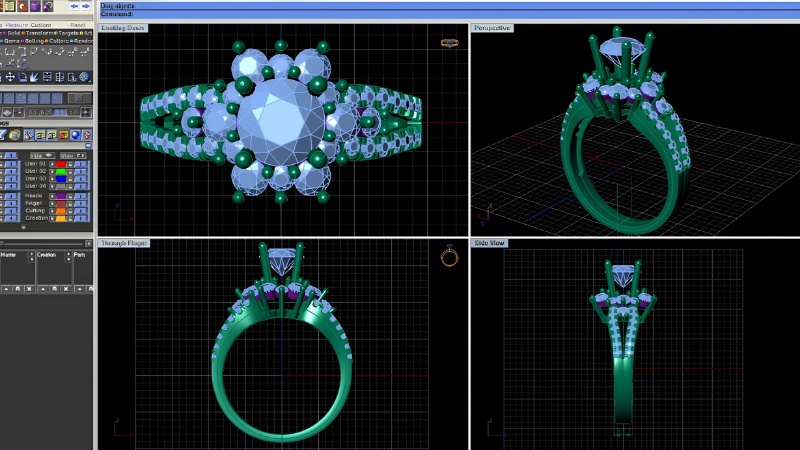Toggle the Cutting layer switch
Screen dimensions: 800x450
point(80,210)
